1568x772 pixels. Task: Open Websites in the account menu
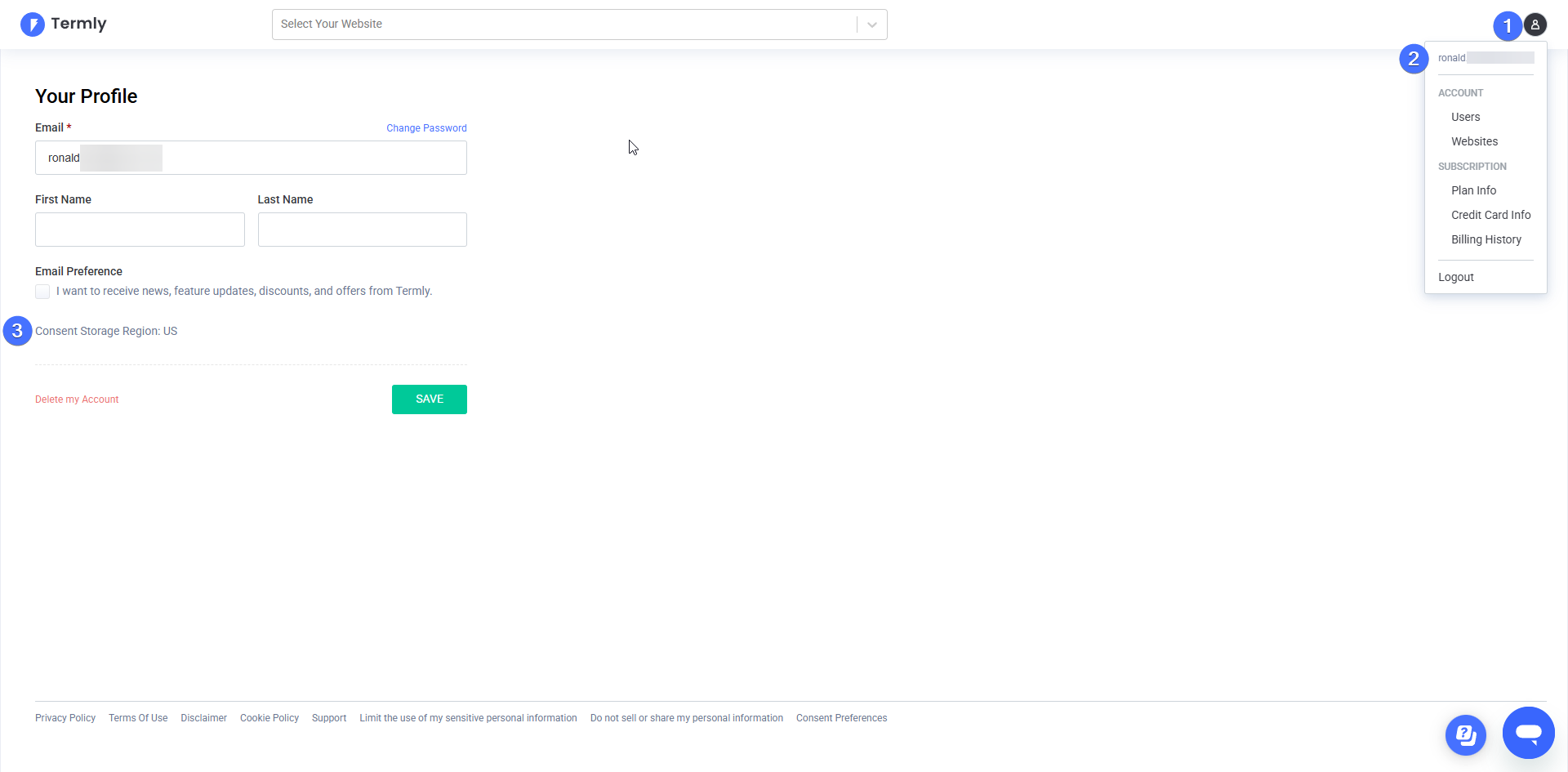pyautogui.click(x=1474, y=141)
